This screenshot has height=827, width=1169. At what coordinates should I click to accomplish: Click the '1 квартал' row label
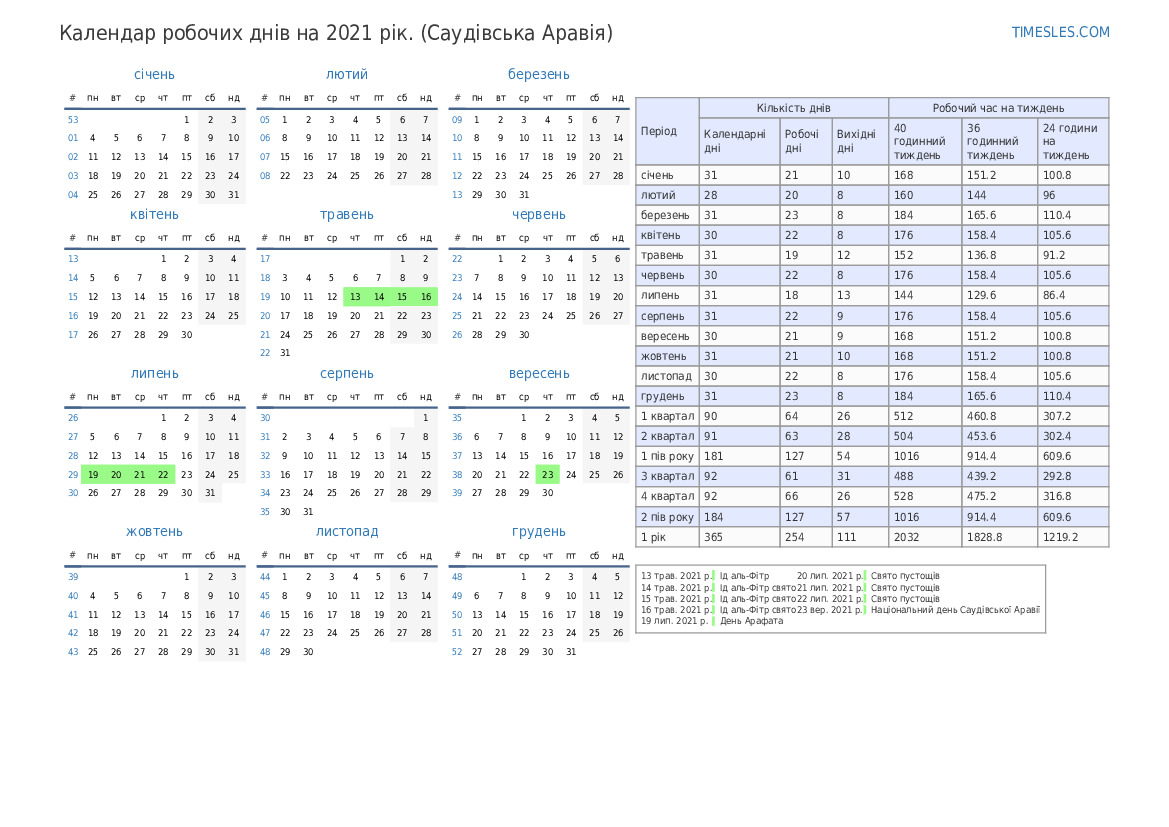pyautogui.click(x=667, y=416)
